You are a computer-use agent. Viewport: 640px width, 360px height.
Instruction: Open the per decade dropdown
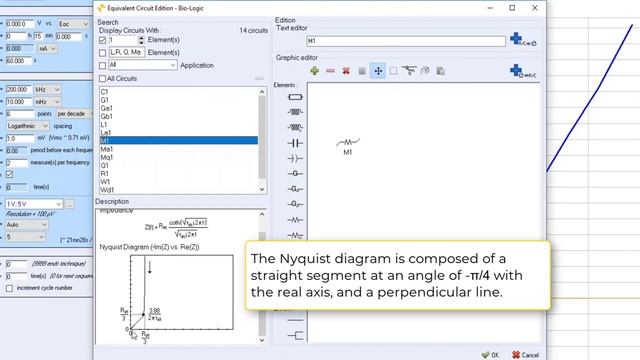pyautogui.click(x=74, y=114)
